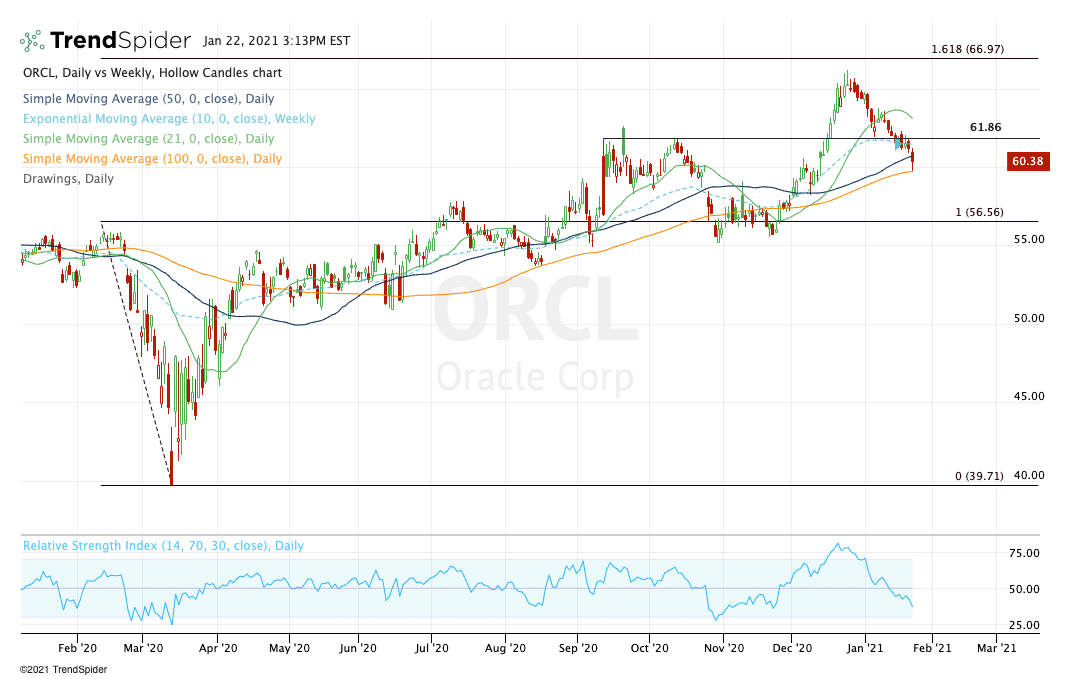Select Simple Moving Average (50) legend entry

click(148, 99)
